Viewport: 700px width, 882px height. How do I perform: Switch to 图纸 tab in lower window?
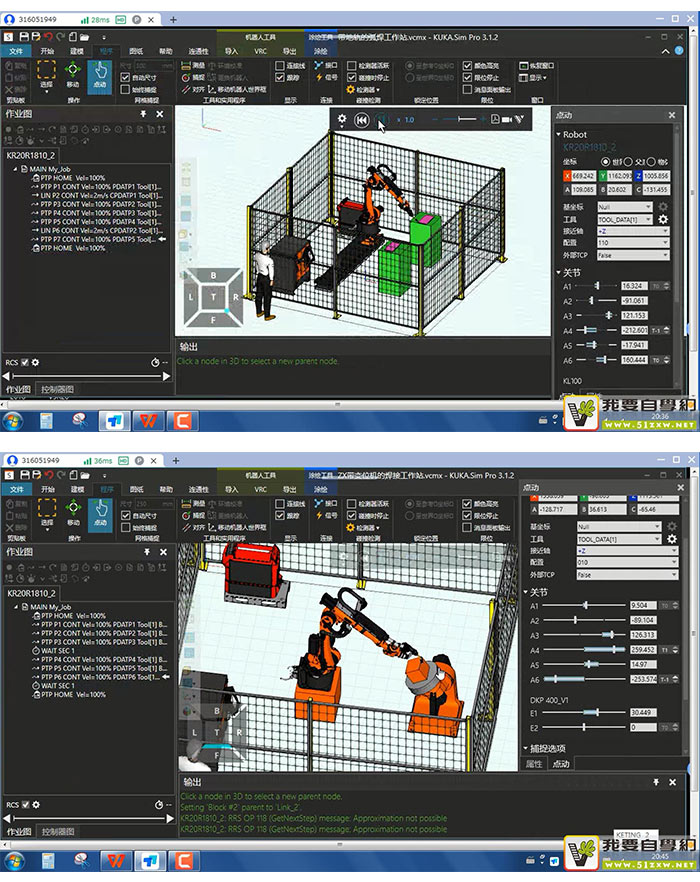pos(137,489)
